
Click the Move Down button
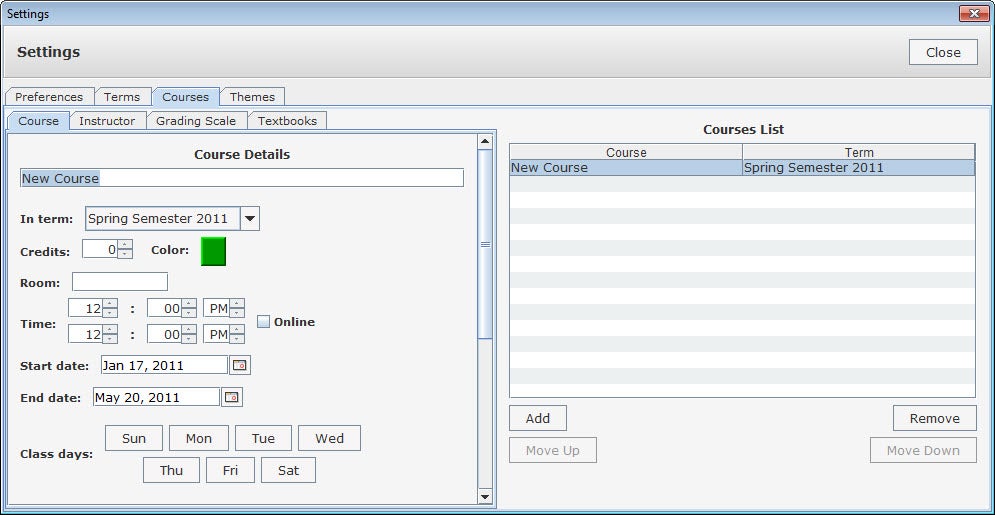click(x=923, y=450)
